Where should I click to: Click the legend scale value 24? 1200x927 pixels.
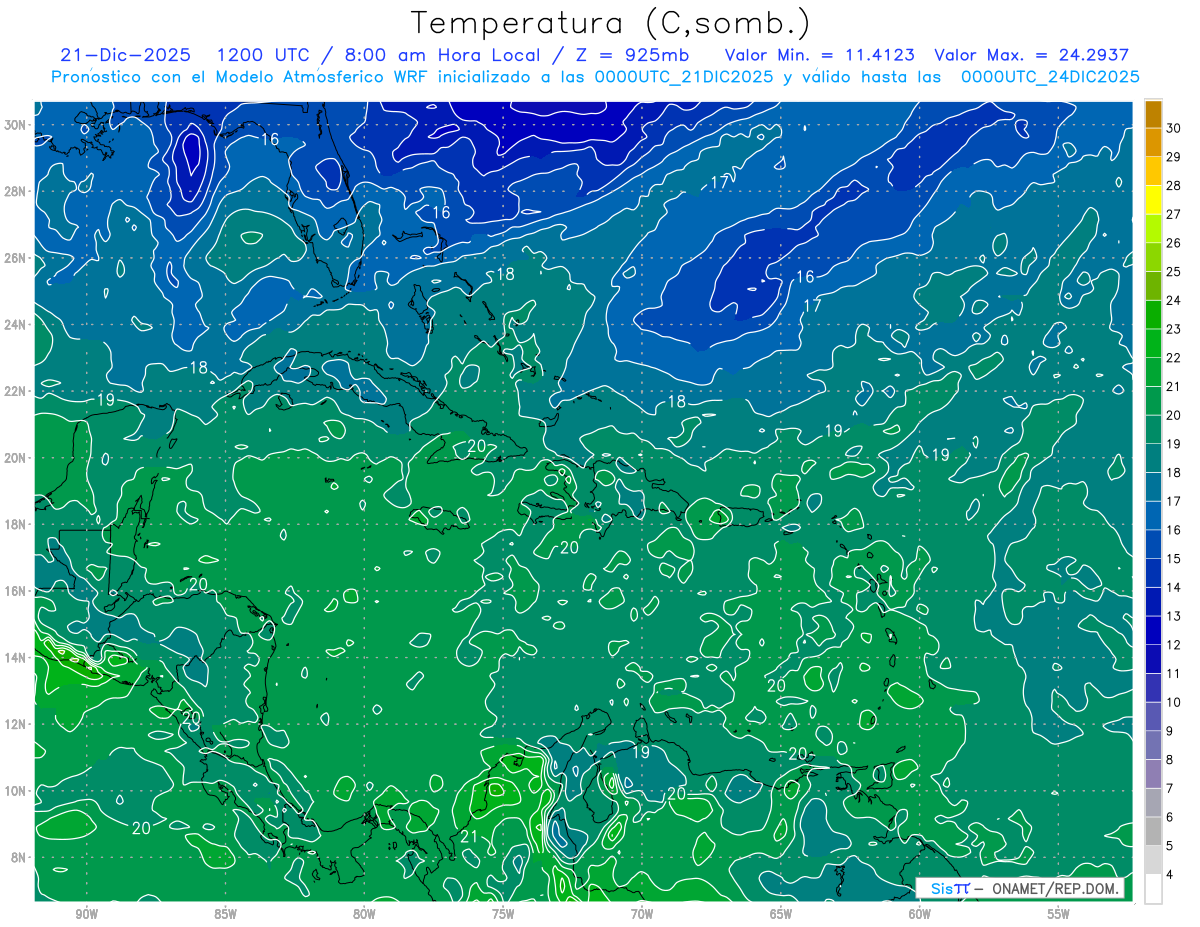[x=1174, y=300]
